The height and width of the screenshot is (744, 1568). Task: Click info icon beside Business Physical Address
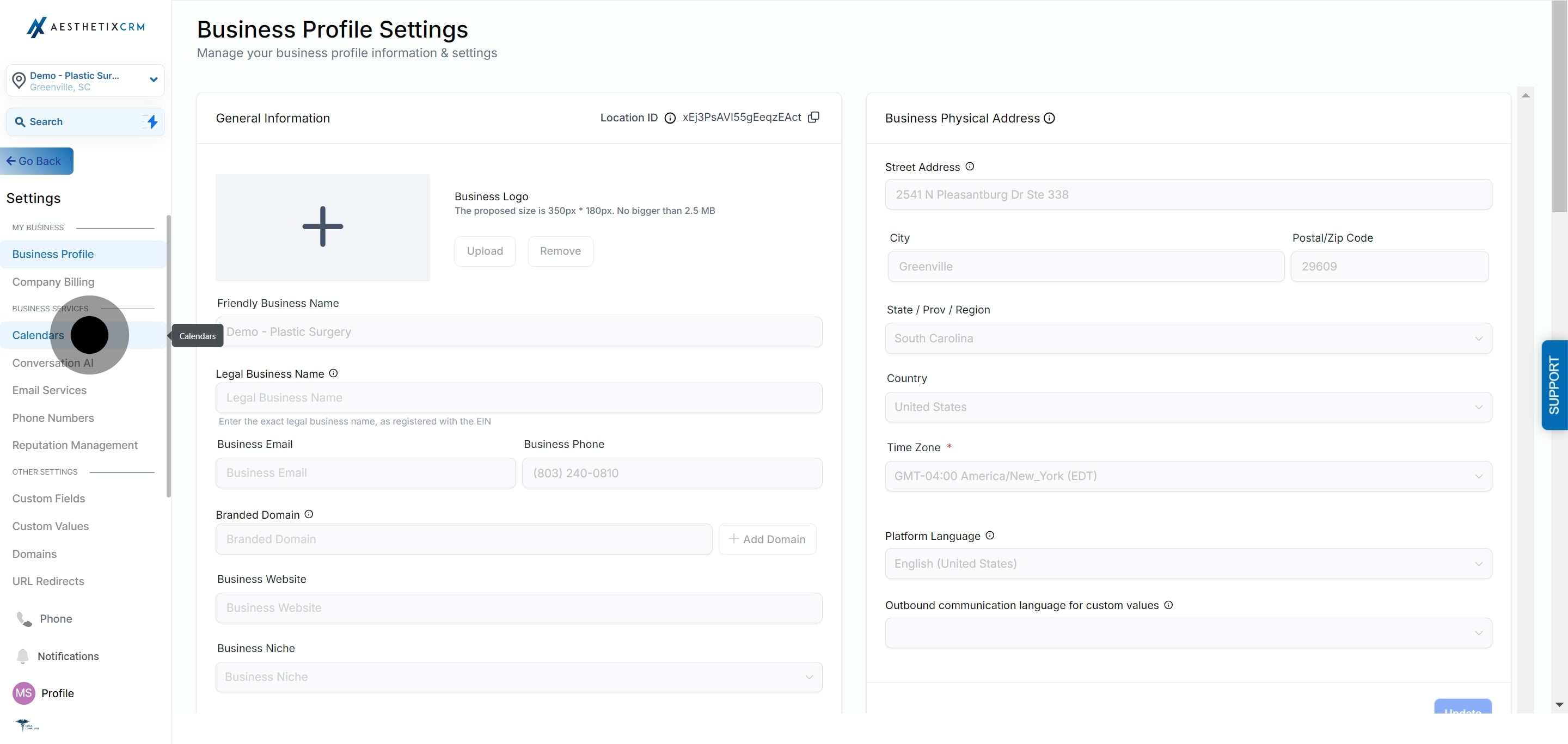coord(1049,118)
